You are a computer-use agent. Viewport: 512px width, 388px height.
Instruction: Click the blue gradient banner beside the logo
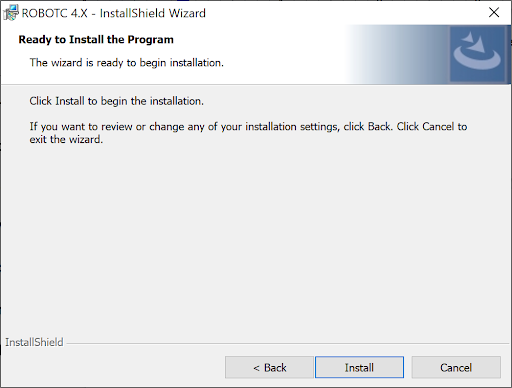[398, 54]
